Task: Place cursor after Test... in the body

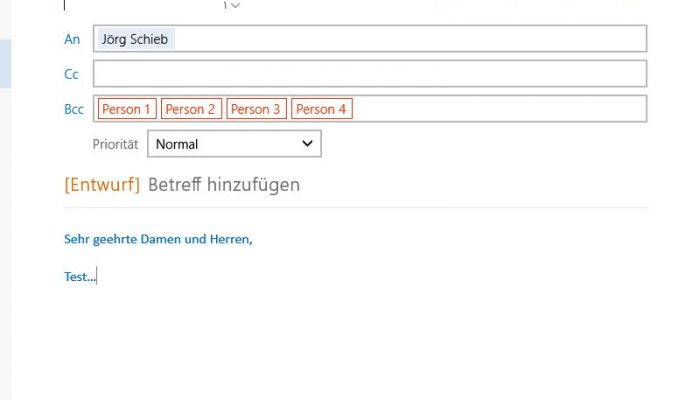Action: pyautogui.click(x=97, y=277)
